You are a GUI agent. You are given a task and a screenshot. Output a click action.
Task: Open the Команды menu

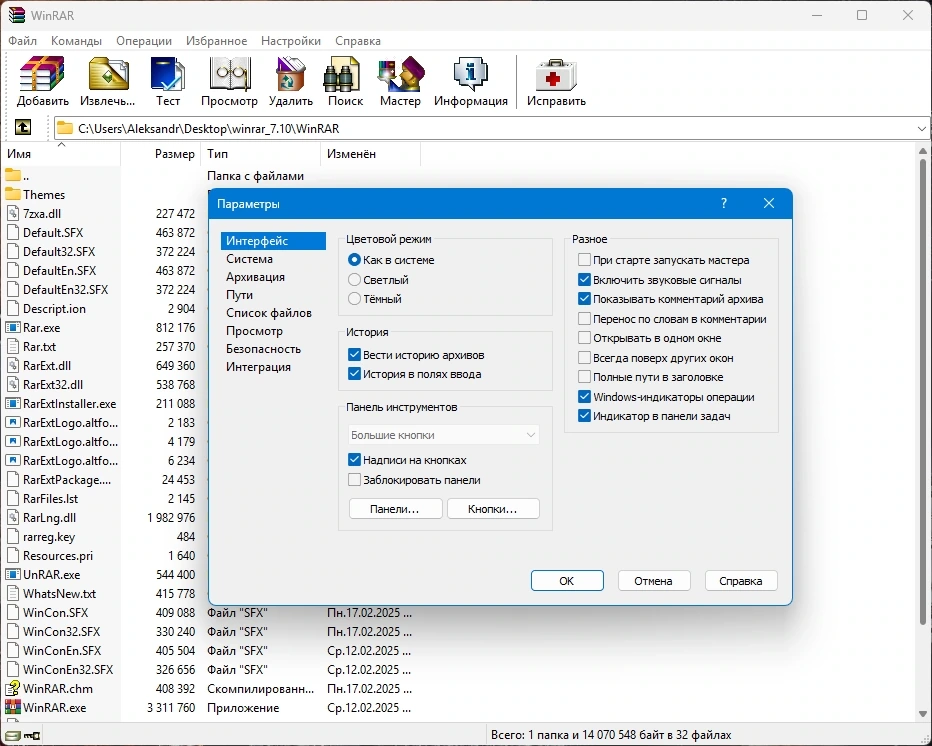tap(76, 41)
